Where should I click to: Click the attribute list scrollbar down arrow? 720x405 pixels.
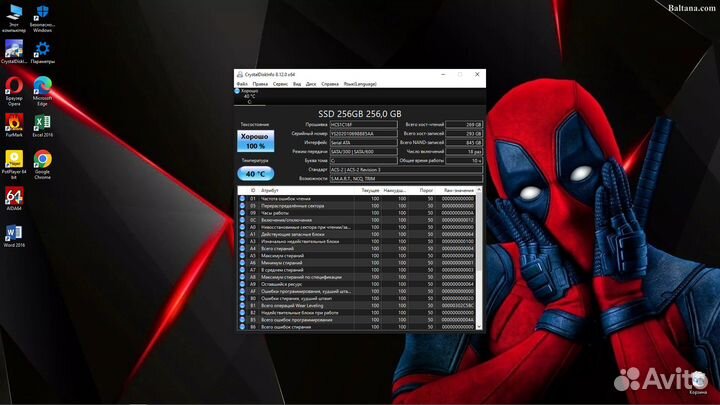tap(479, 327)
